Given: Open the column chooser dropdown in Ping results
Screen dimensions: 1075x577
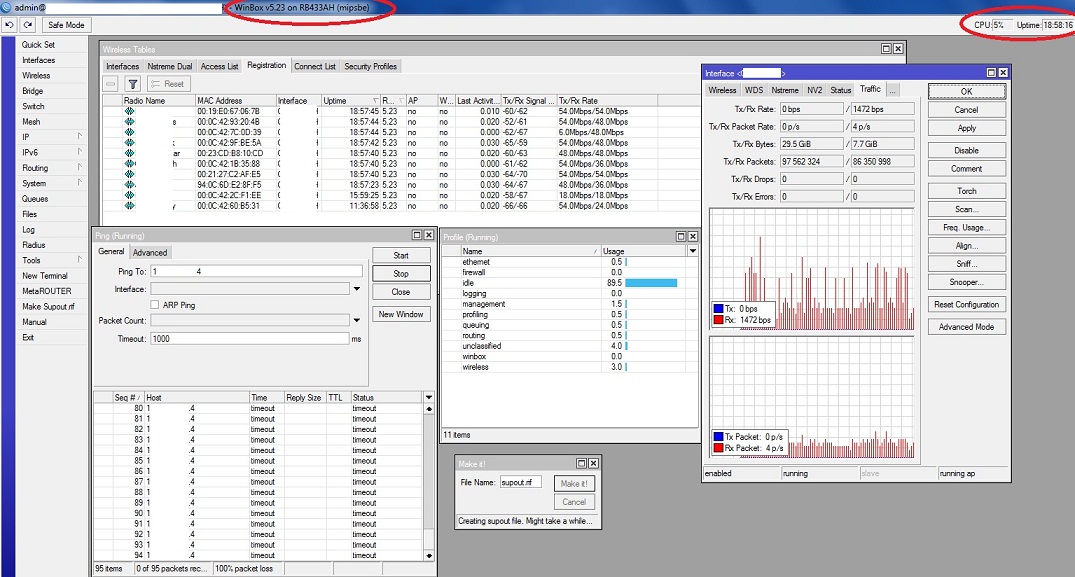Looking at the screenshot, I should (429, 397).
